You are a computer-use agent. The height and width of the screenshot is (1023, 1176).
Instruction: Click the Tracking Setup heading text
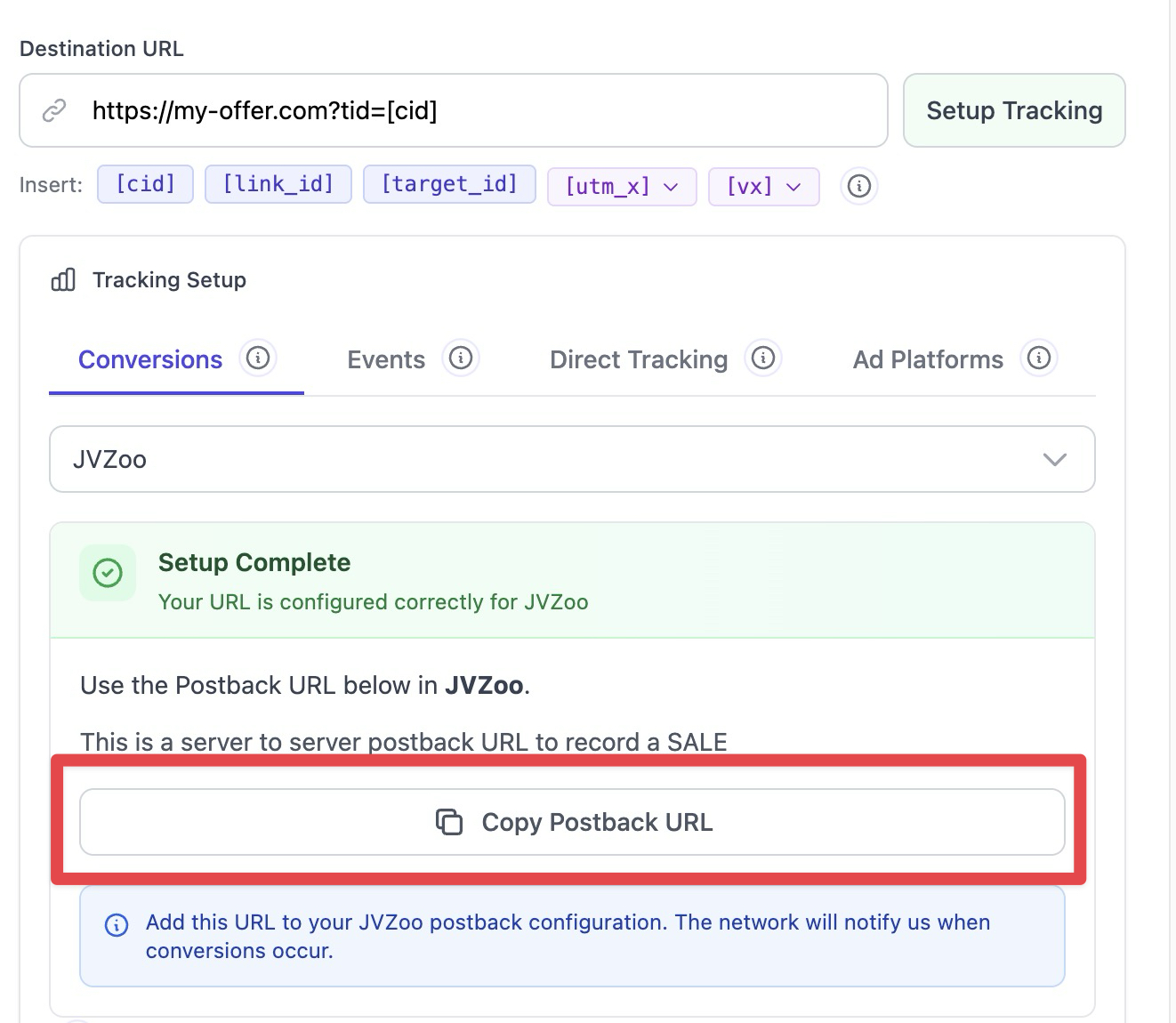pos(169,280)
